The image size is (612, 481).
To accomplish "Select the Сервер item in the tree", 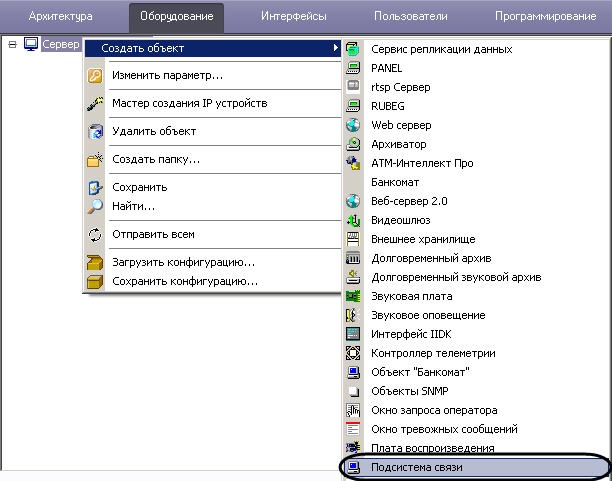I will [x=60, y=45].
